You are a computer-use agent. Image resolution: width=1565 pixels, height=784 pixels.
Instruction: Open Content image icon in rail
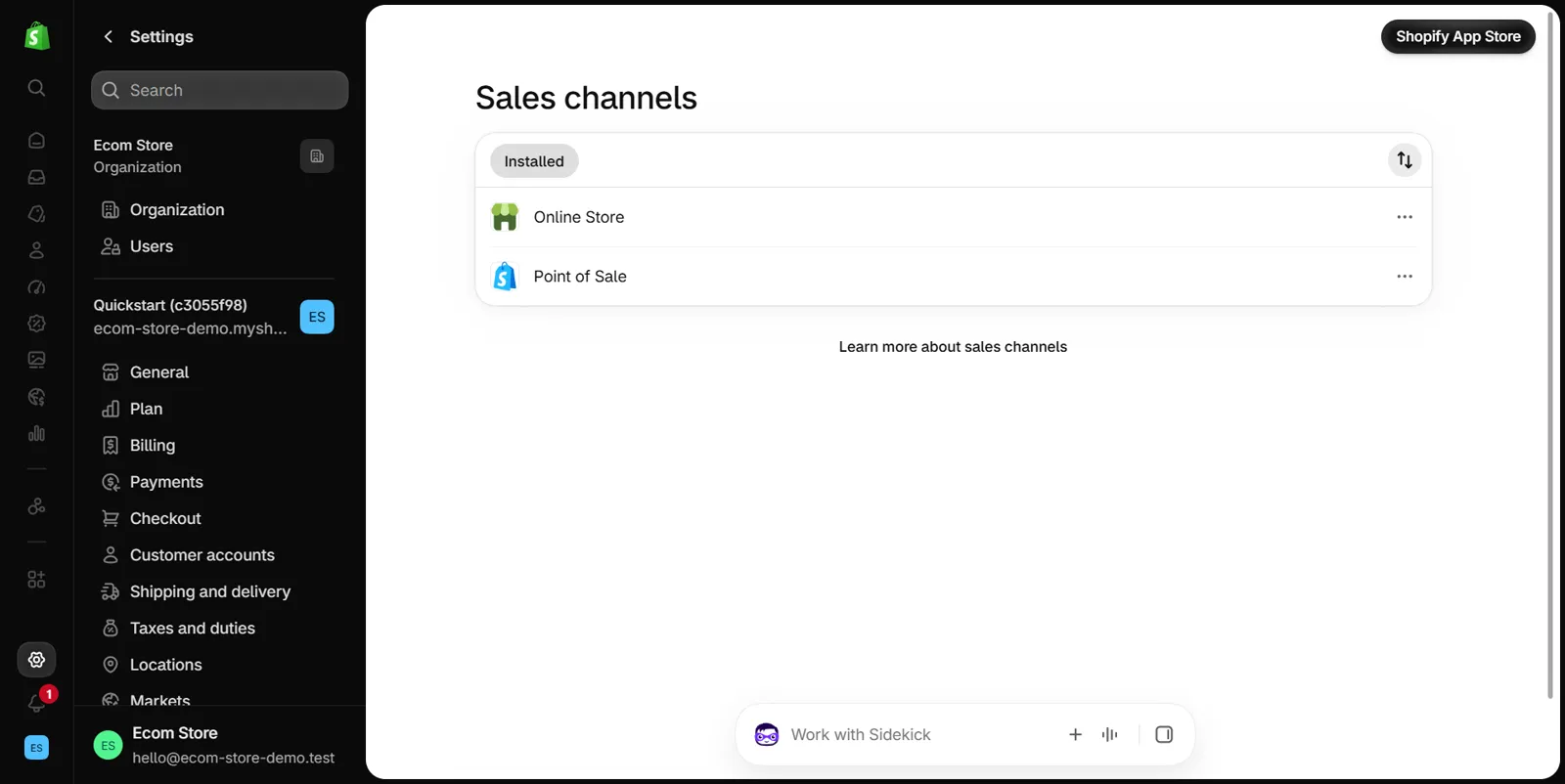pyautogui.click(x=36, y=360)
